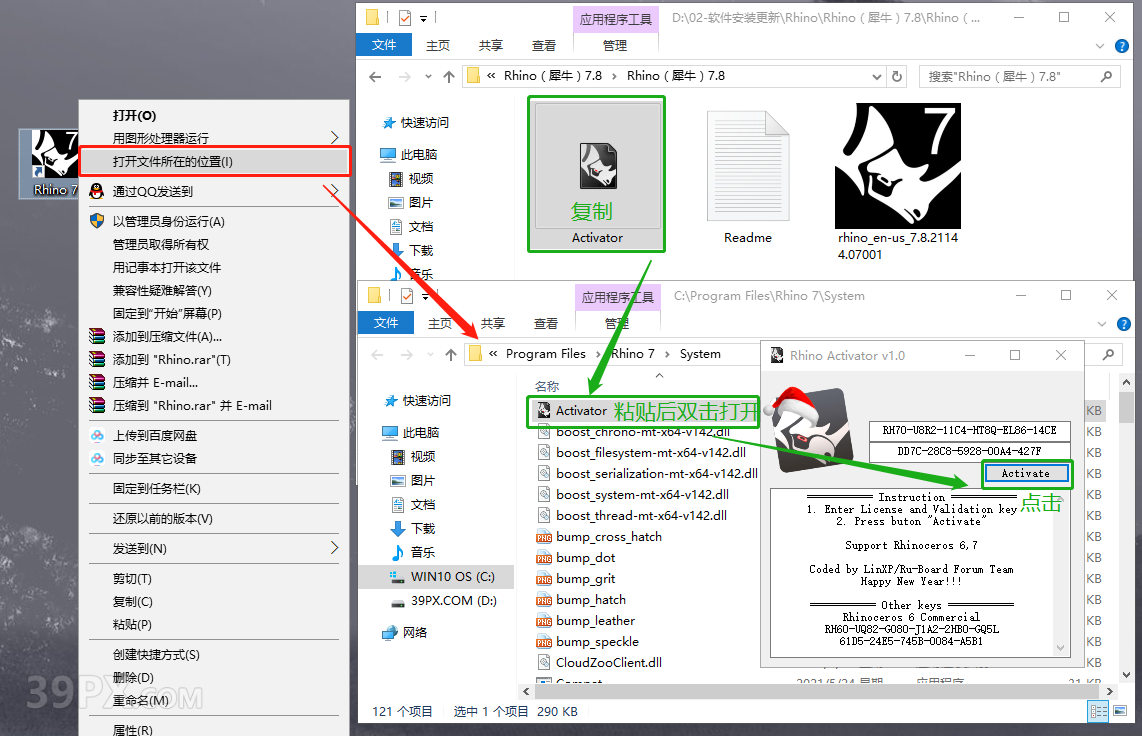
Task: Select the rhino_en-us_7.8.21144.07001 installer icon
Action: click(897, 181)
